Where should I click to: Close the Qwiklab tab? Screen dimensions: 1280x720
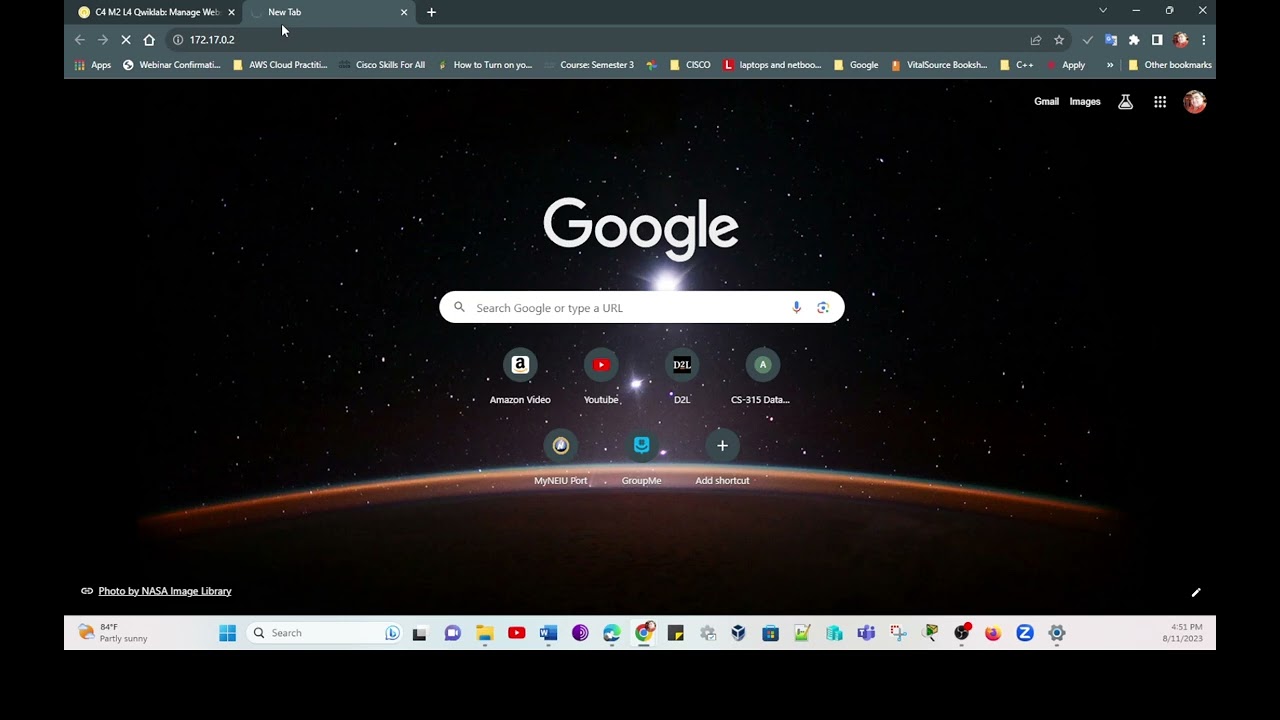coord(231,12)
